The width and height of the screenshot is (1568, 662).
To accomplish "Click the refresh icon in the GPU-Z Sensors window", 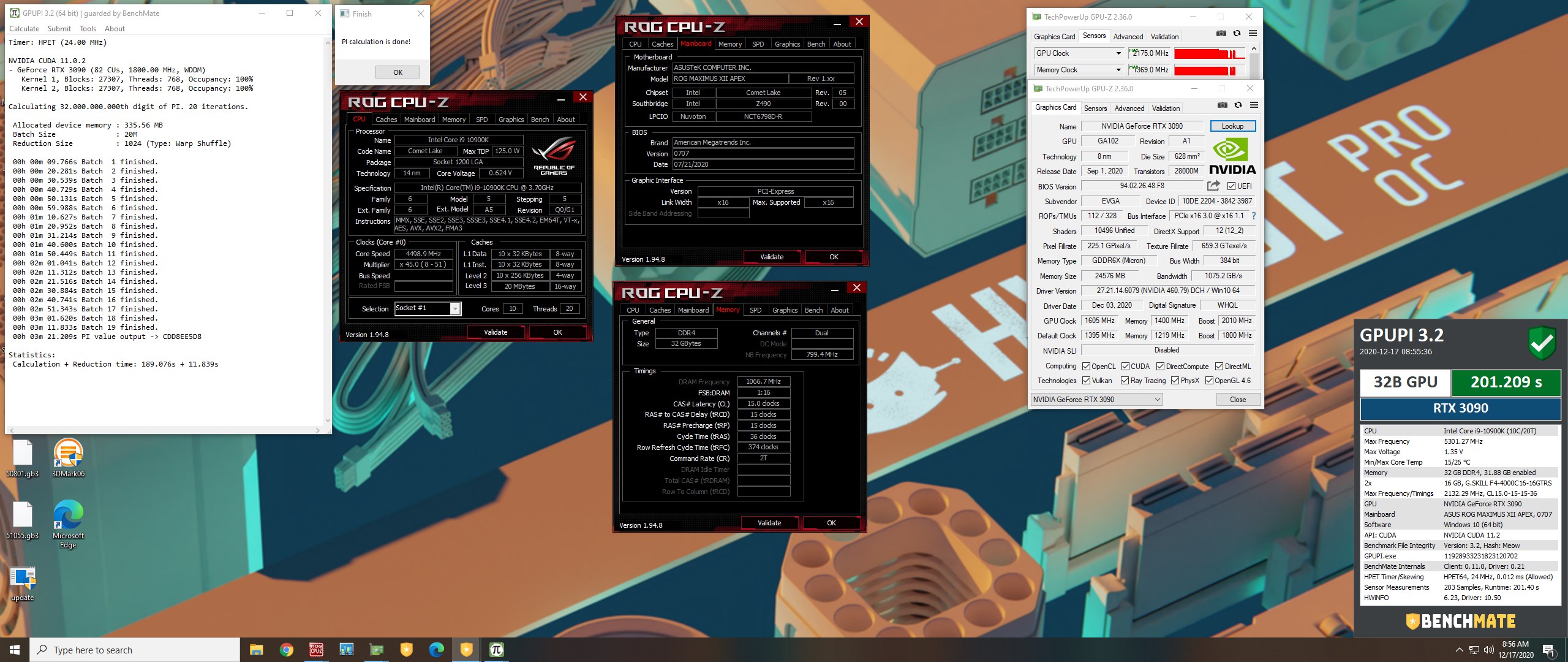I will [1237, 34].
